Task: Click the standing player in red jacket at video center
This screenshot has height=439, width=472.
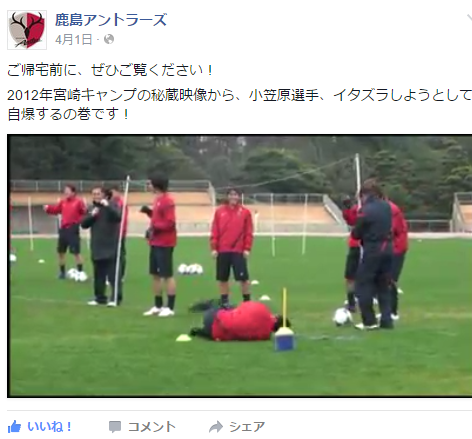Action: tap(231, 247)
